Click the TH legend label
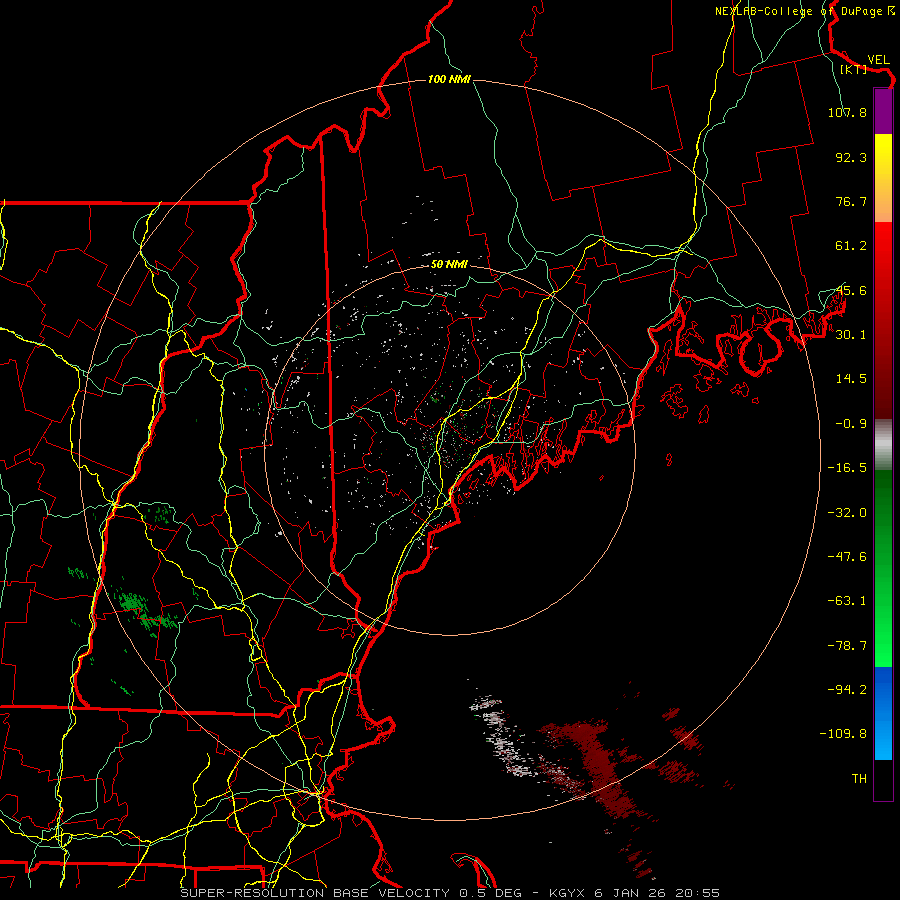The image size is (900, 900). (859, 779)
